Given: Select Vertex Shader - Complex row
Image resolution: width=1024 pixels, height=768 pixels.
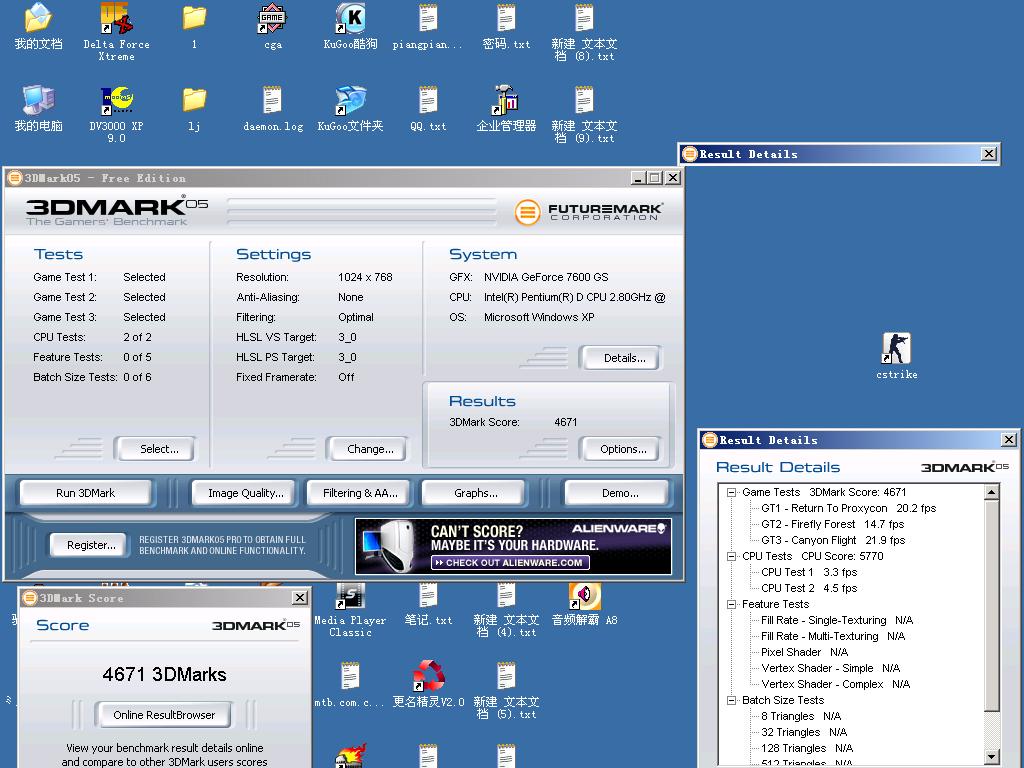Looking at the screenshot, I should click(835, 684).
